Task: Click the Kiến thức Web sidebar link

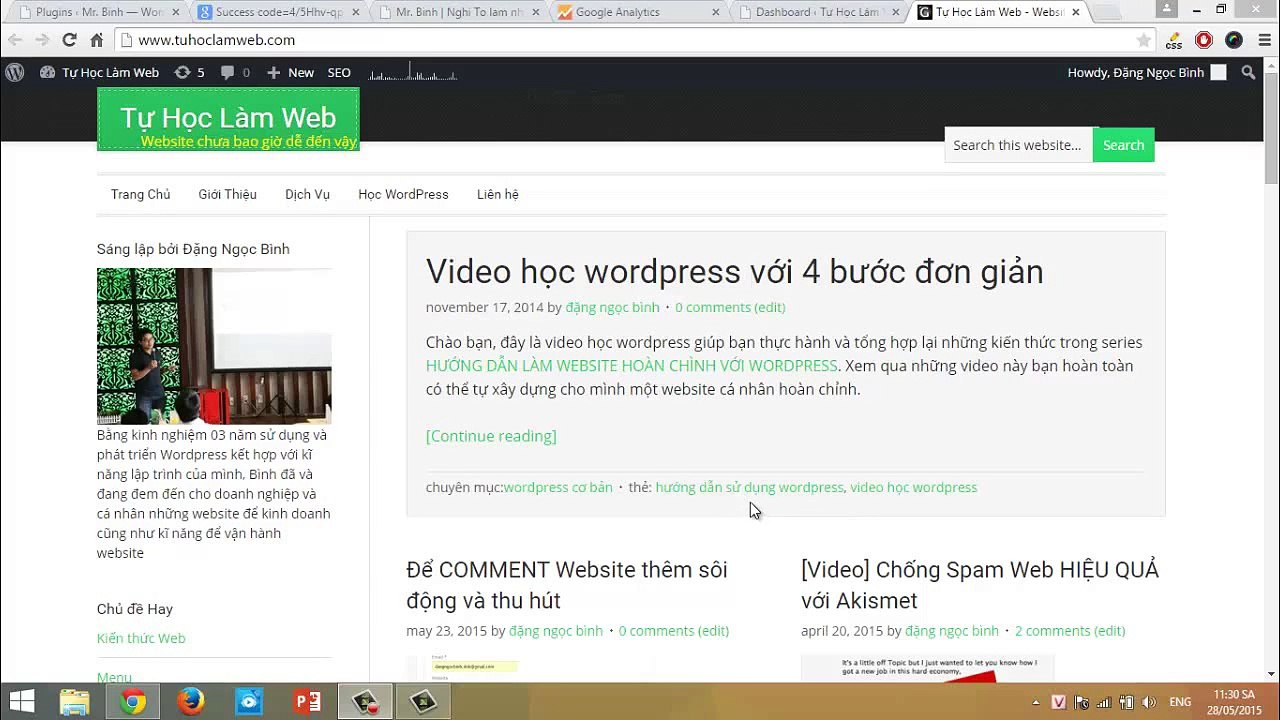Action: [x=141, y=638]
